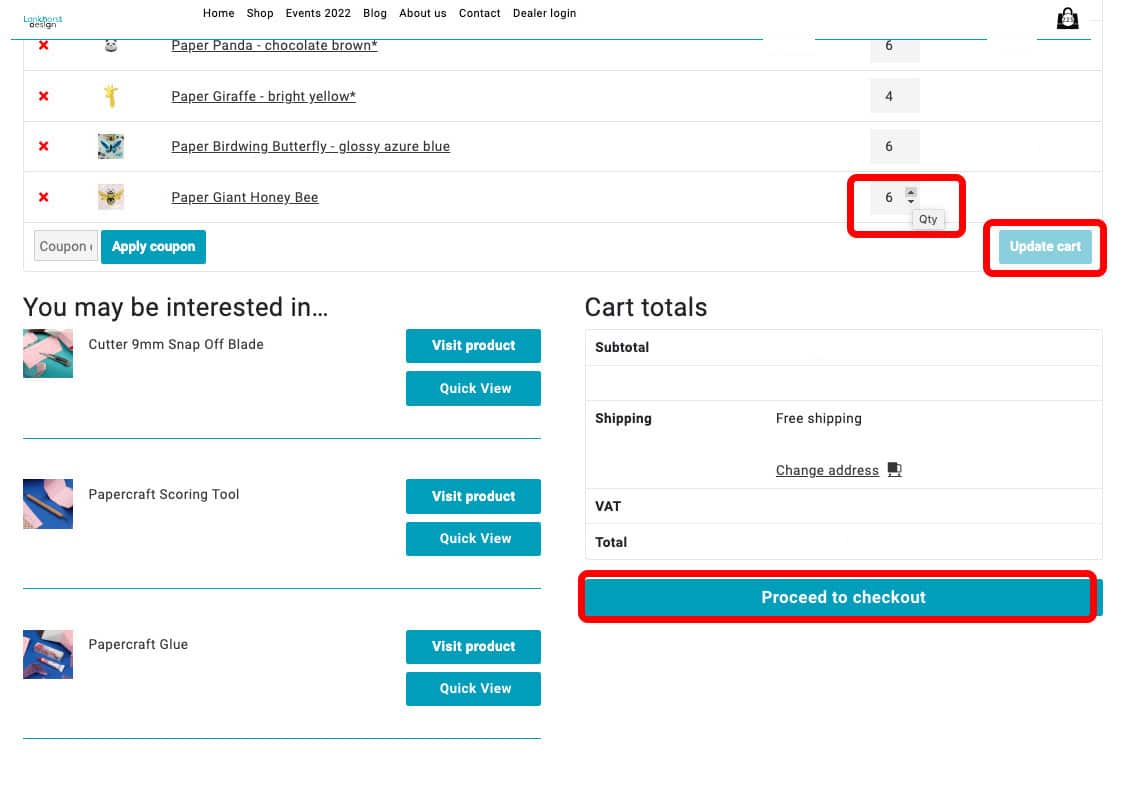The width and height of the screenshot is (1128, 787).
Task: Decrease Honey Bee quantity with down arrow
Action: point(910,202)
